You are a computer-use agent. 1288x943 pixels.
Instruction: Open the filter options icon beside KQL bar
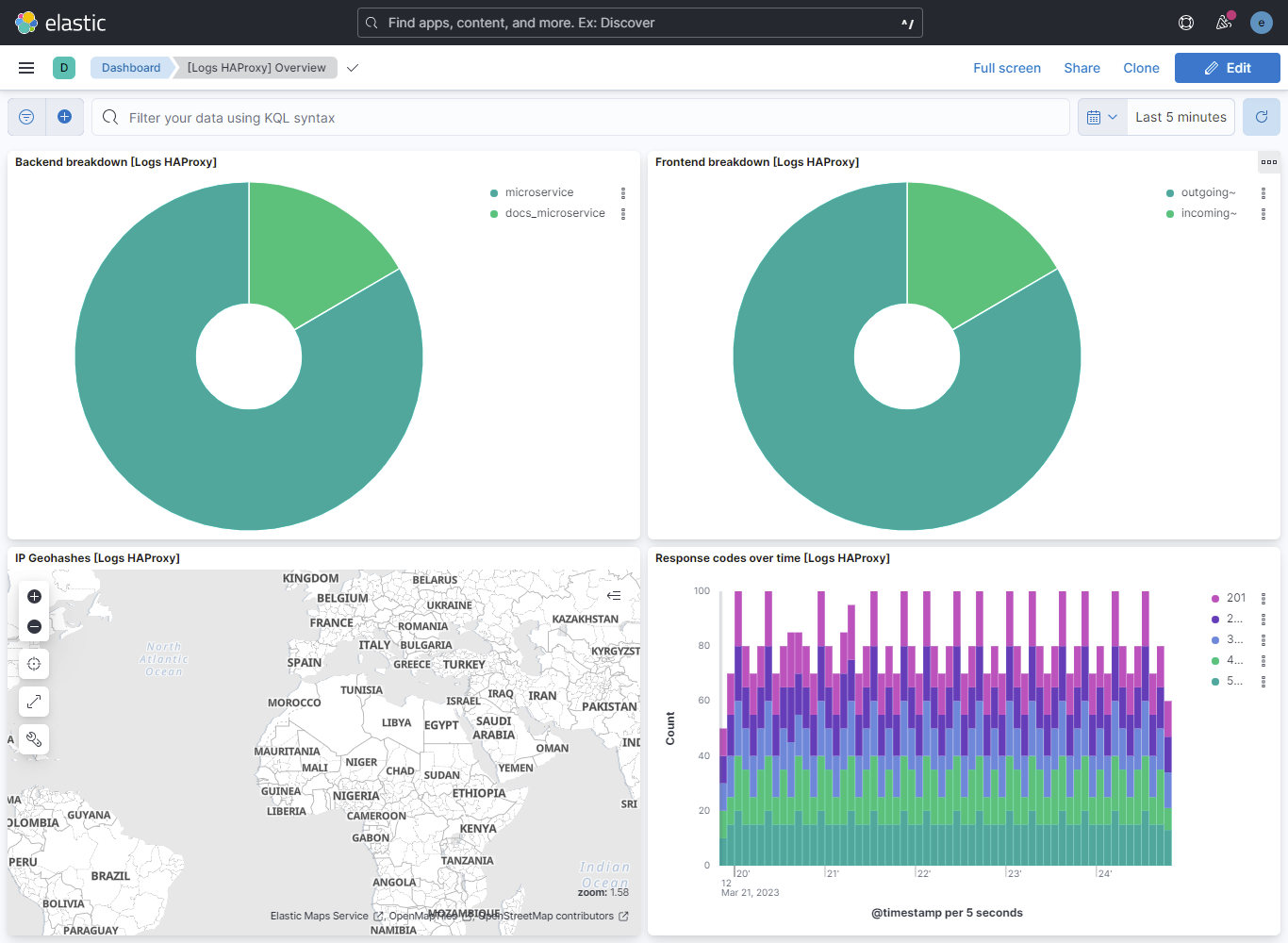coord(25,116)
